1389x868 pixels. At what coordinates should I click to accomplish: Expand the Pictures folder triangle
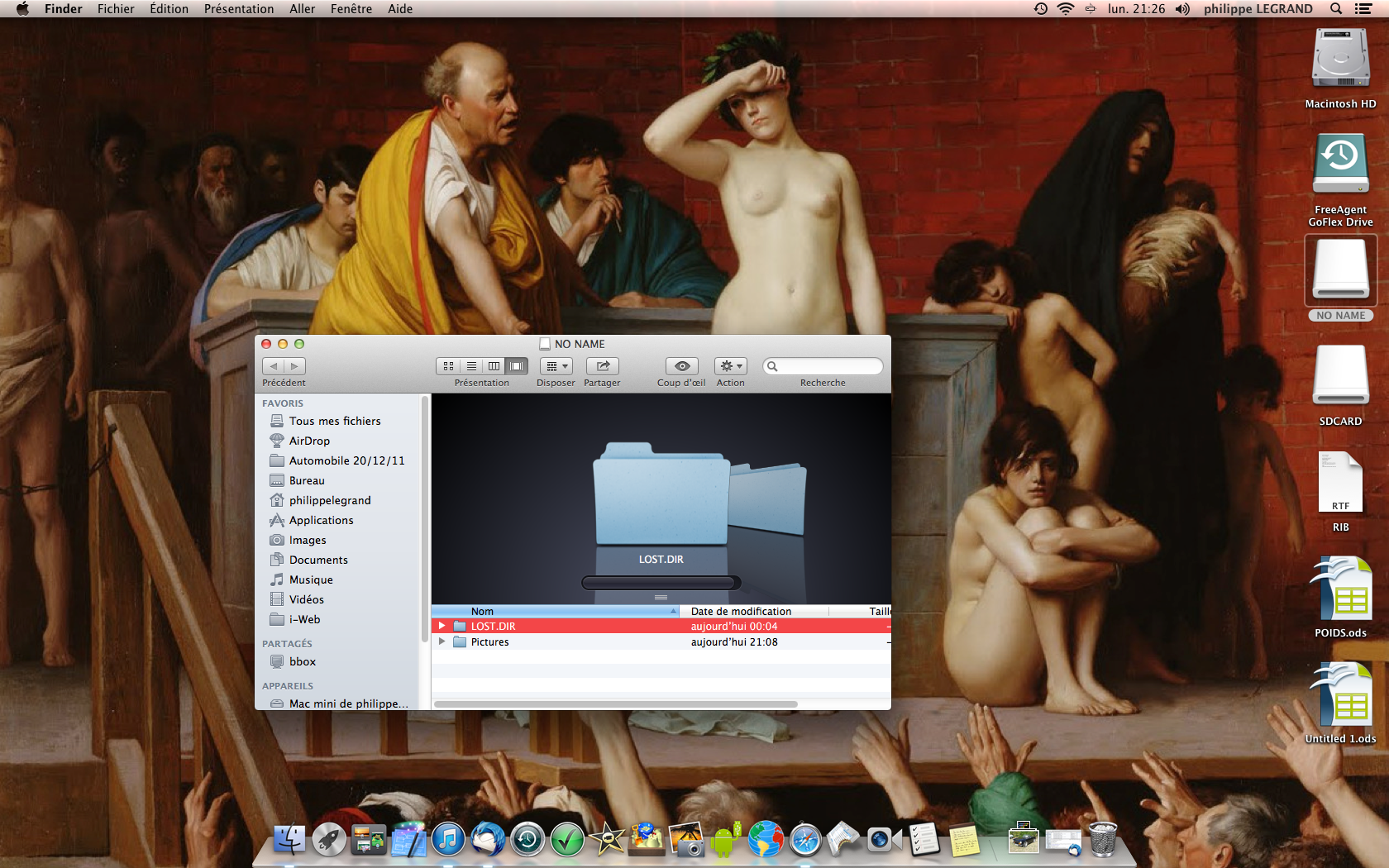click(x=442, y=641)
